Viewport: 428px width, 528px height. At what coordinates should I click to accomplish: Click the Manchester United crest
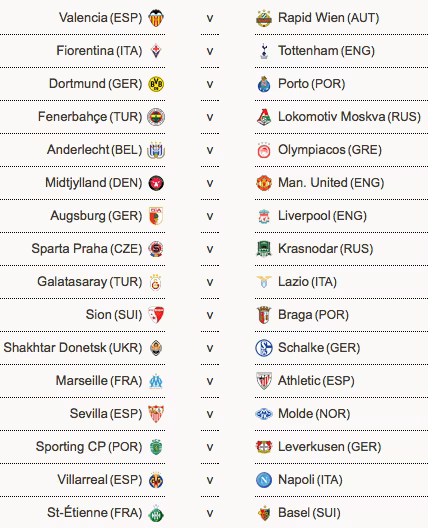(x=264, y=183)
